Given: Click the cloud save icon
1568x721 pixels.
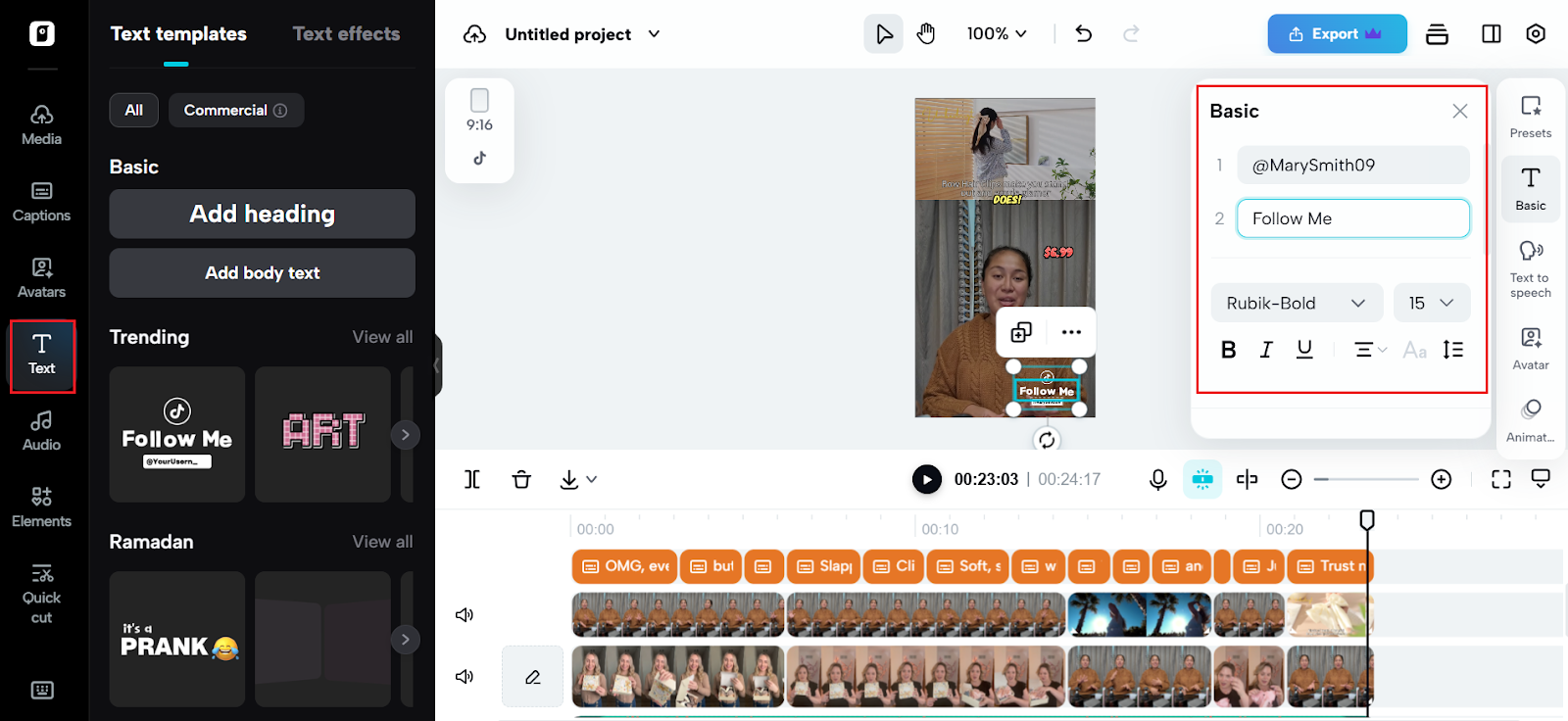Looking at the screenshot, I should 474,34.
